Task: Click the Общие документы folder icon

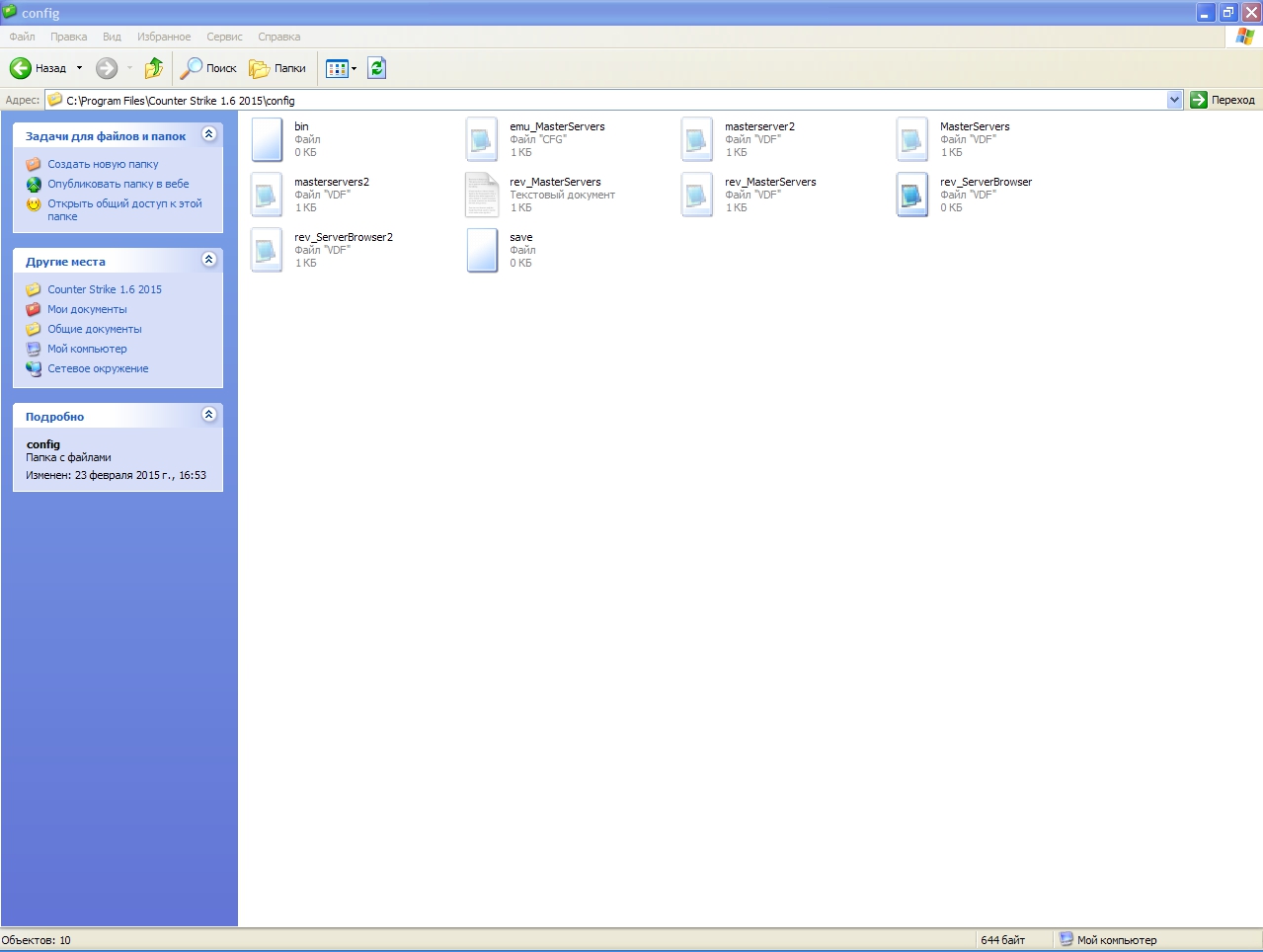Action: pos(34,329)
